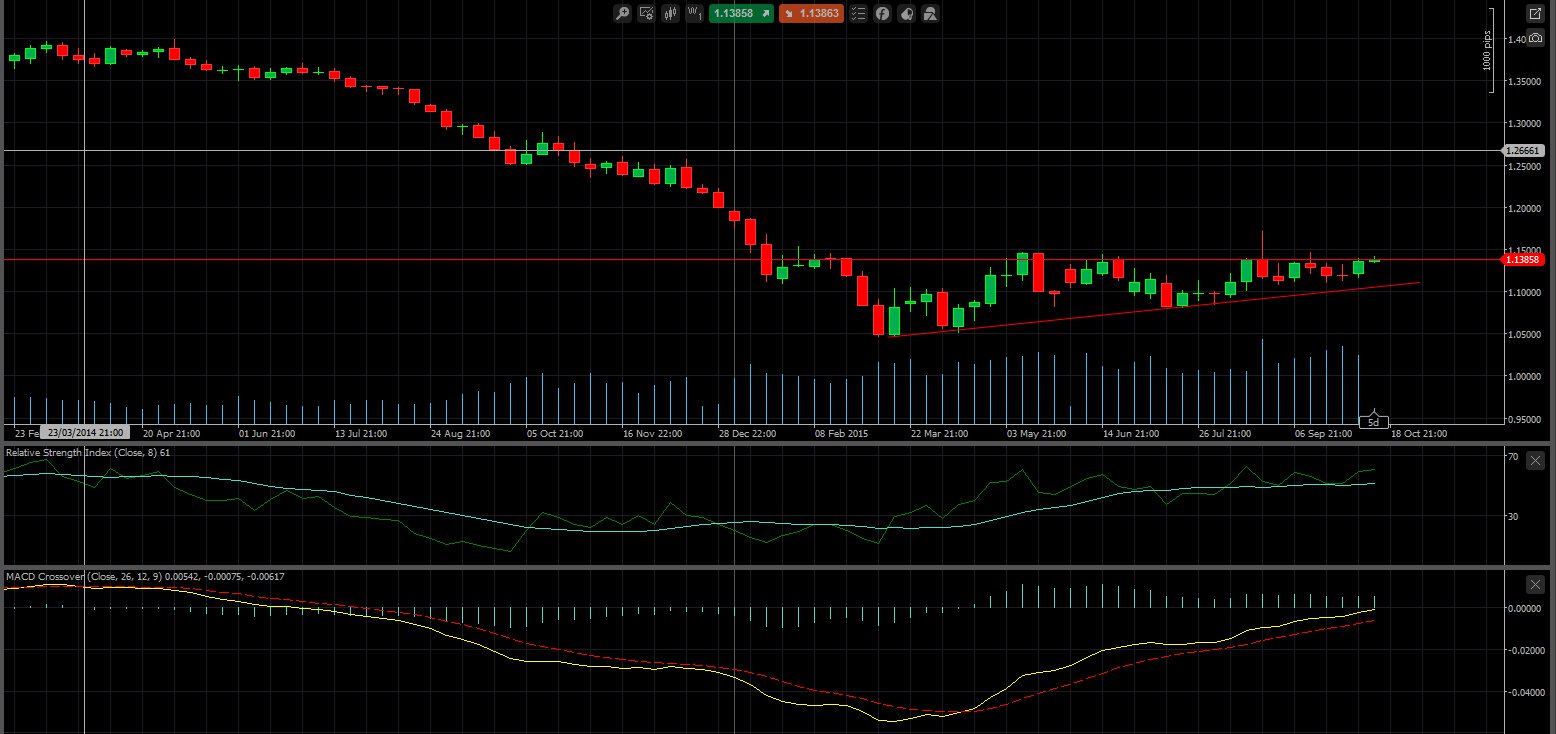Close the Relative Strength Index panel
Screen dimensions: 1556x734
click(x=1535, y=460)
